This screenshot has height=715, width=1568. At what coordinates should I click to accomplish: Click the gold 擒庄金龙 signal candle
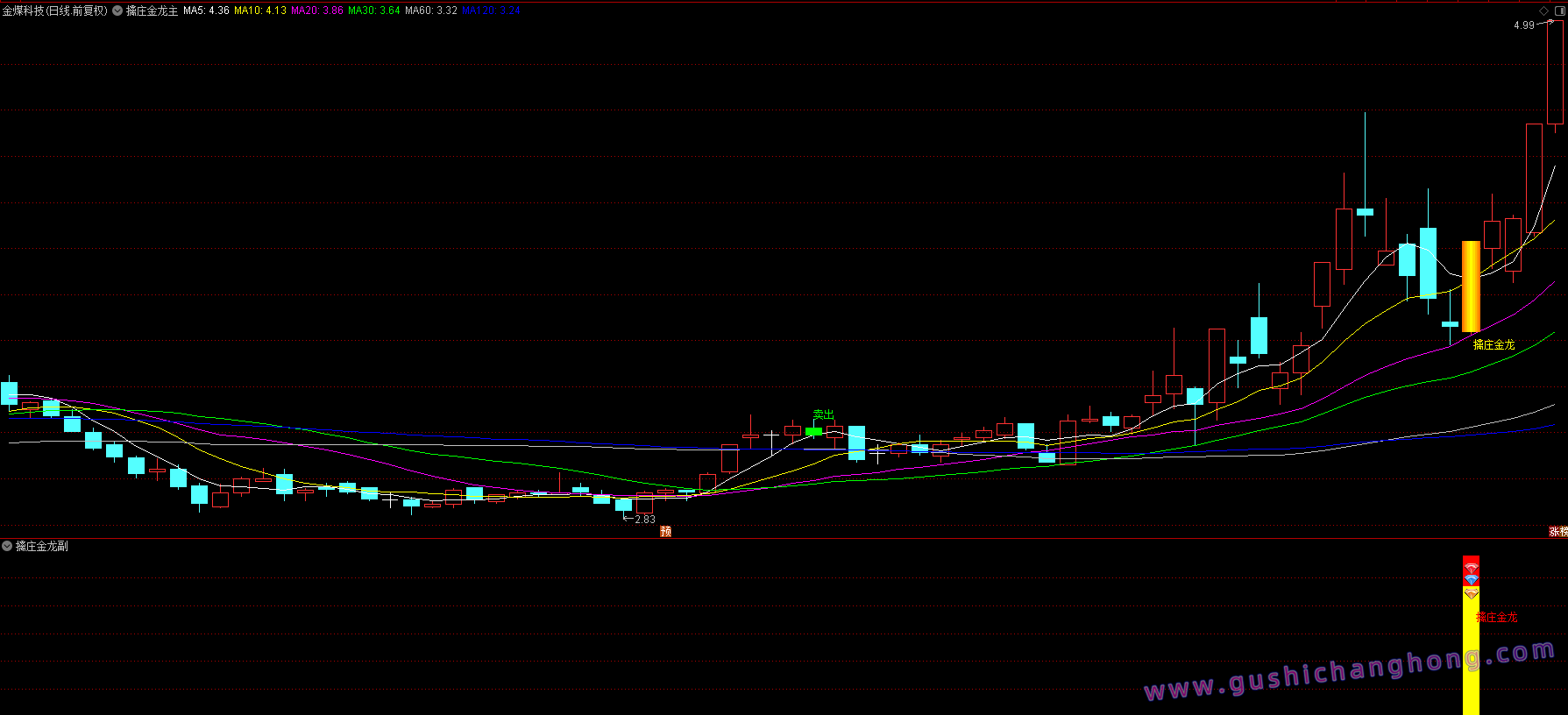click(1471, 287)
